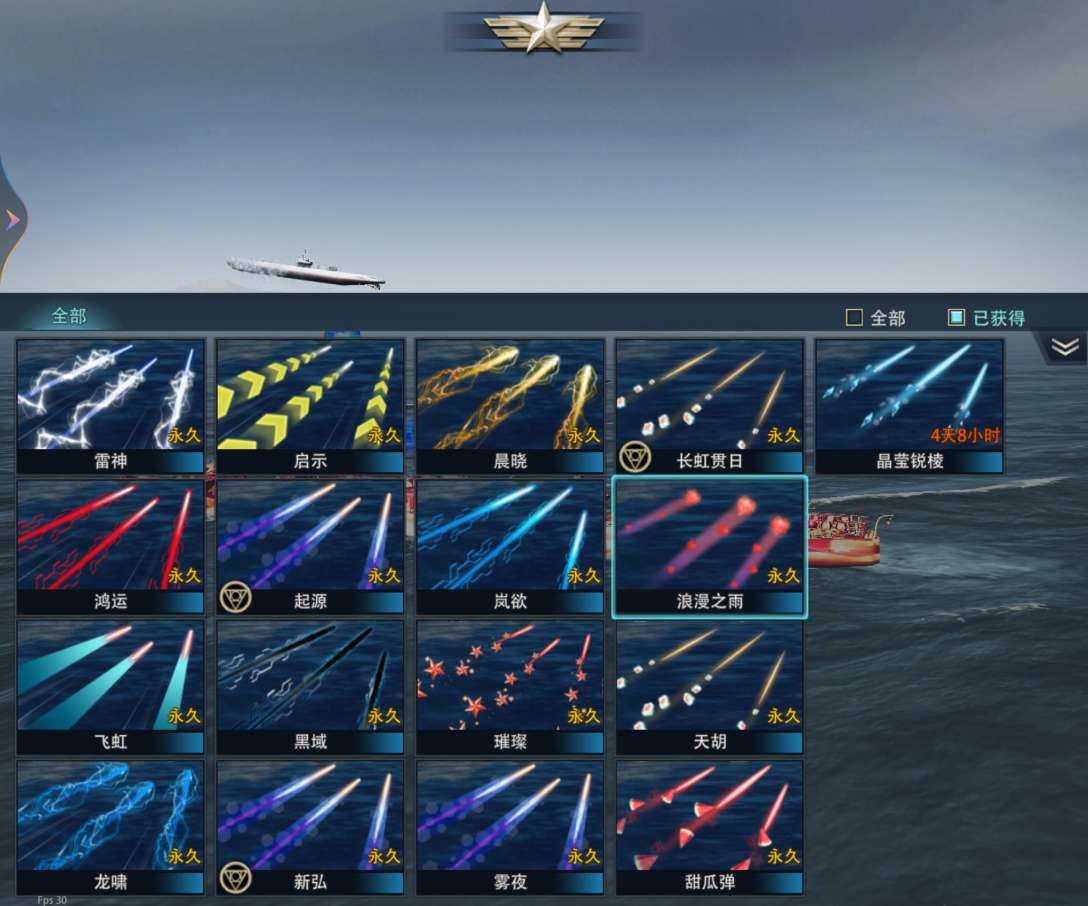Image resolution: width=1088 pixels, height=906 pixels.
Task: Choose the 浪漫之雨 highlighted trail skin
Action: click(x=710, y=547)
